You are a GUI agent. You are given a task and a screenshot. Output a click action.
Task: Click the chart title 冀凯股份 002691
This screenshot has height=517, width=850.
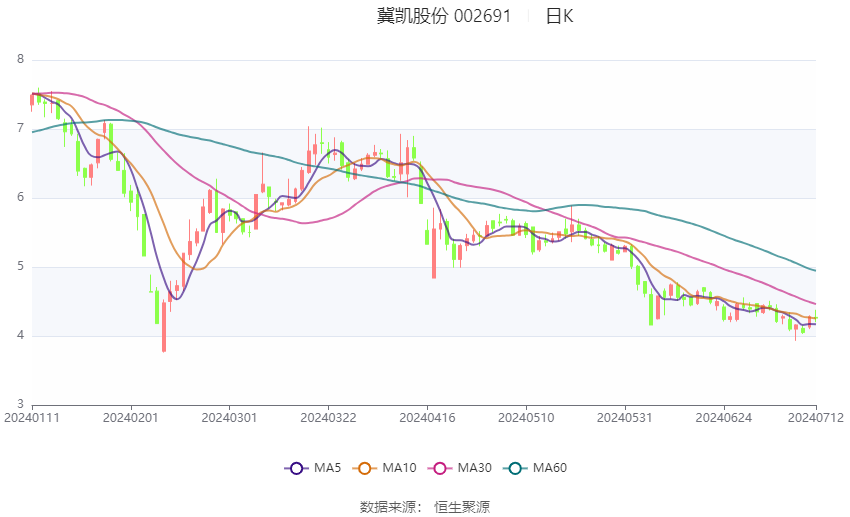click(444, 16)
